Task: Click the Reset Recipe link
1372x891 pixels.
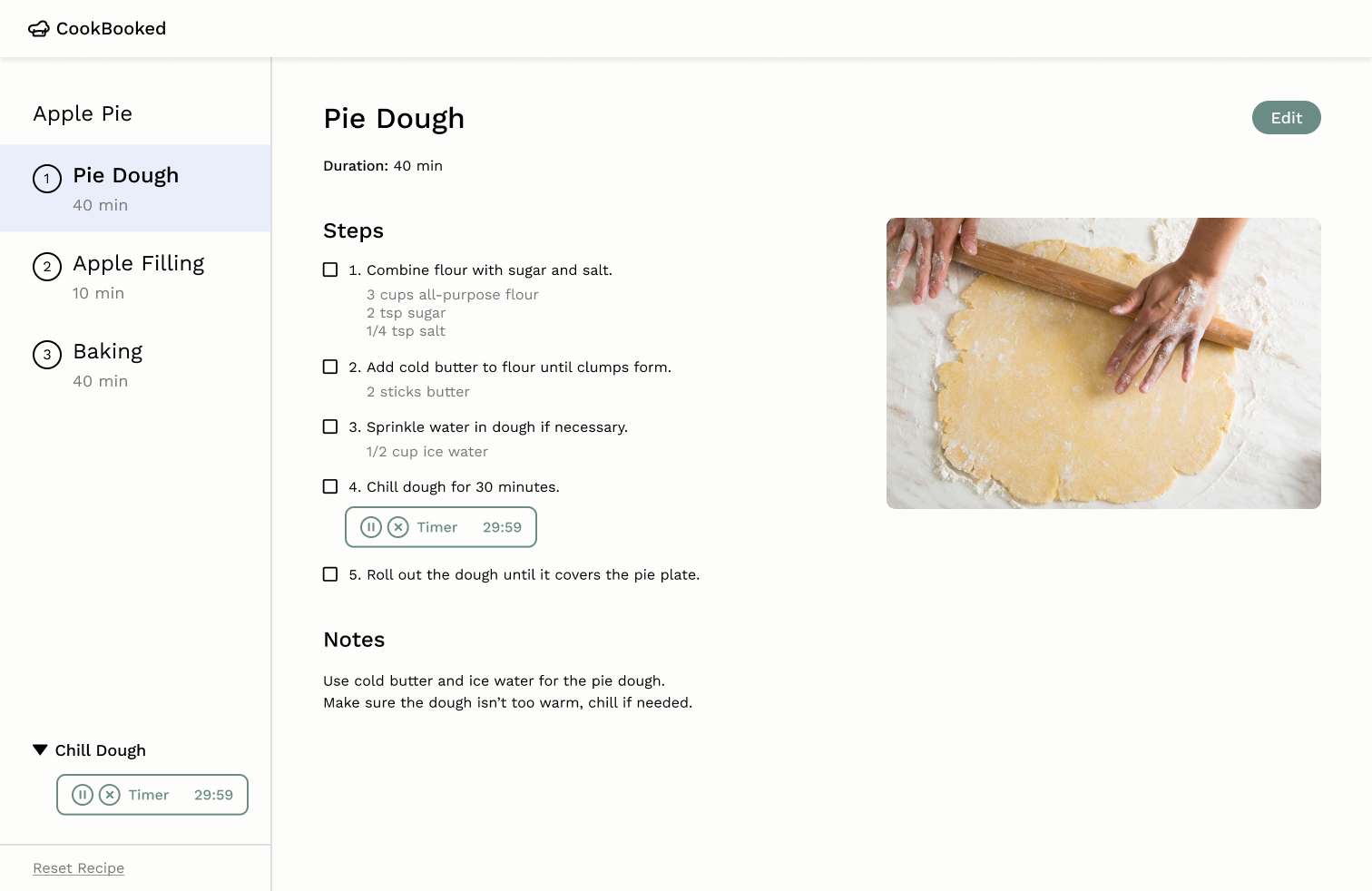Action: [79, 868]
